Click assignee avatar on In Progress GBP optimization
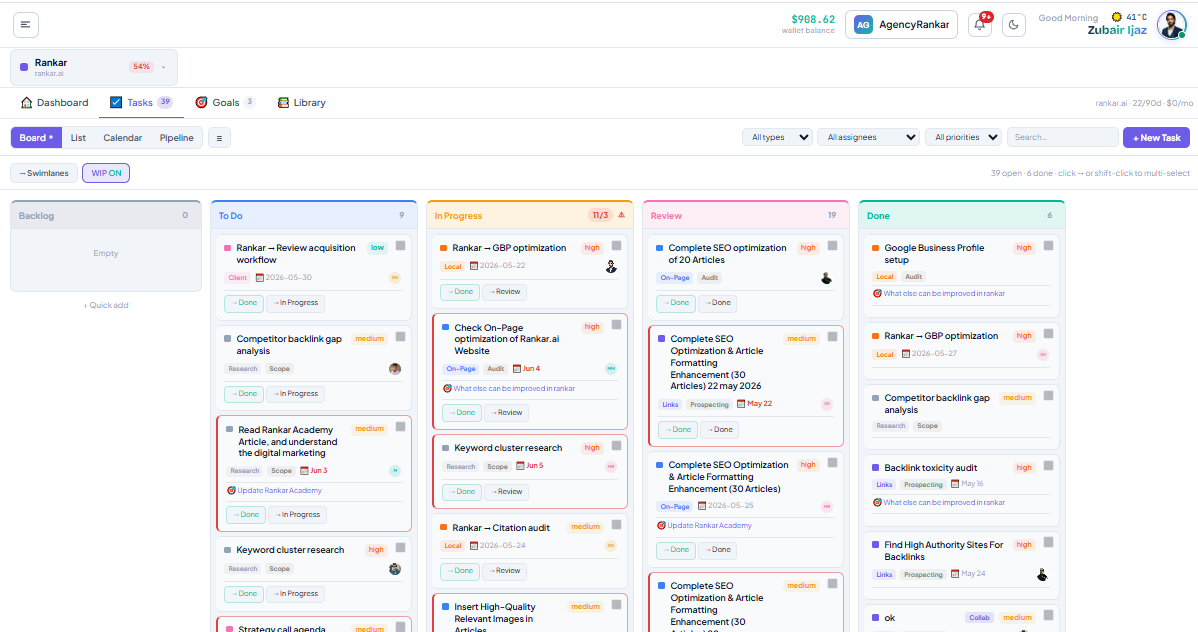1198x632 pixels. point(611,267)
